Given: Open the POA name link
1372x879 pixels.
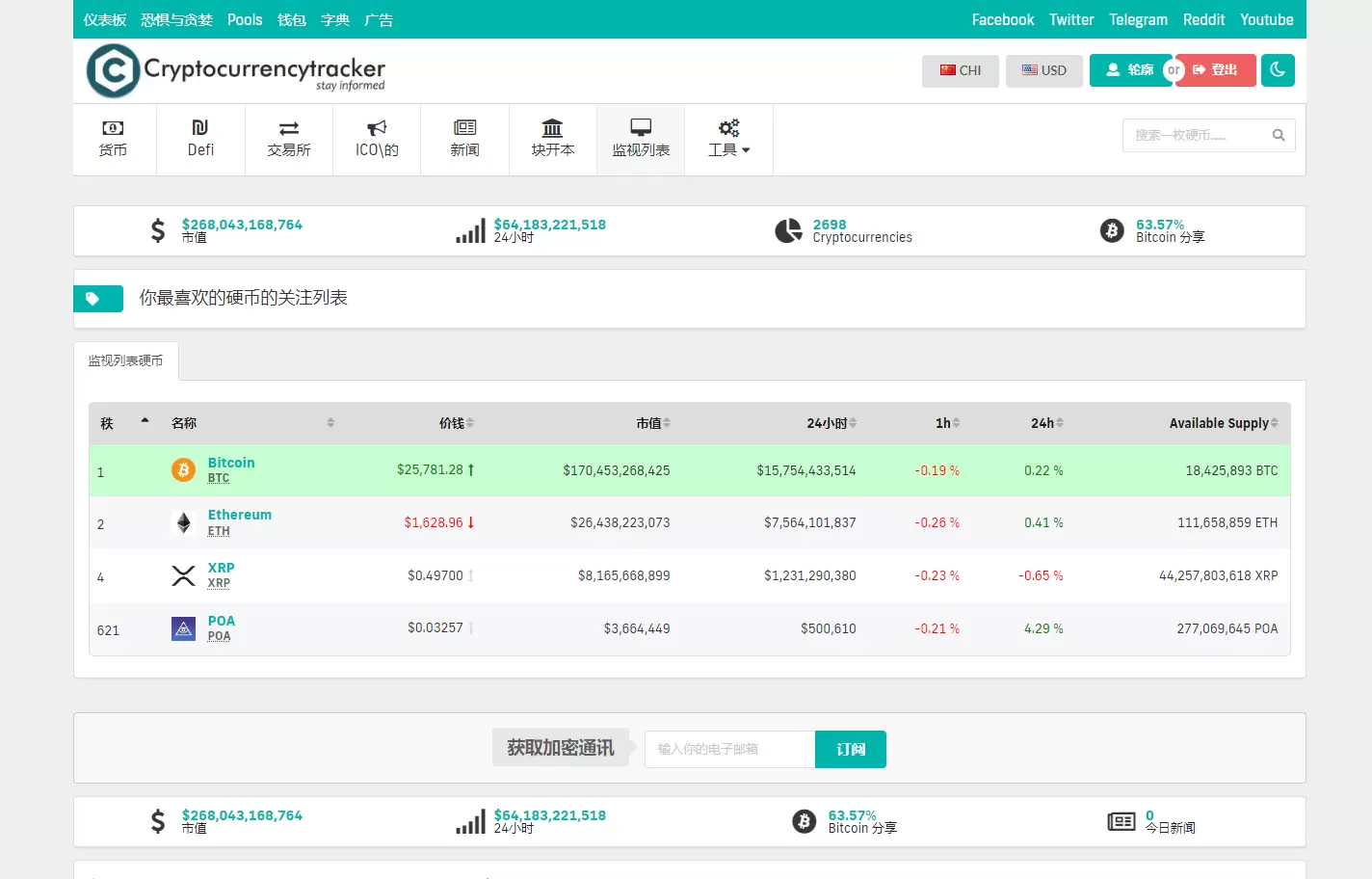Looking at the screenshot, I should tap(222, 621).
